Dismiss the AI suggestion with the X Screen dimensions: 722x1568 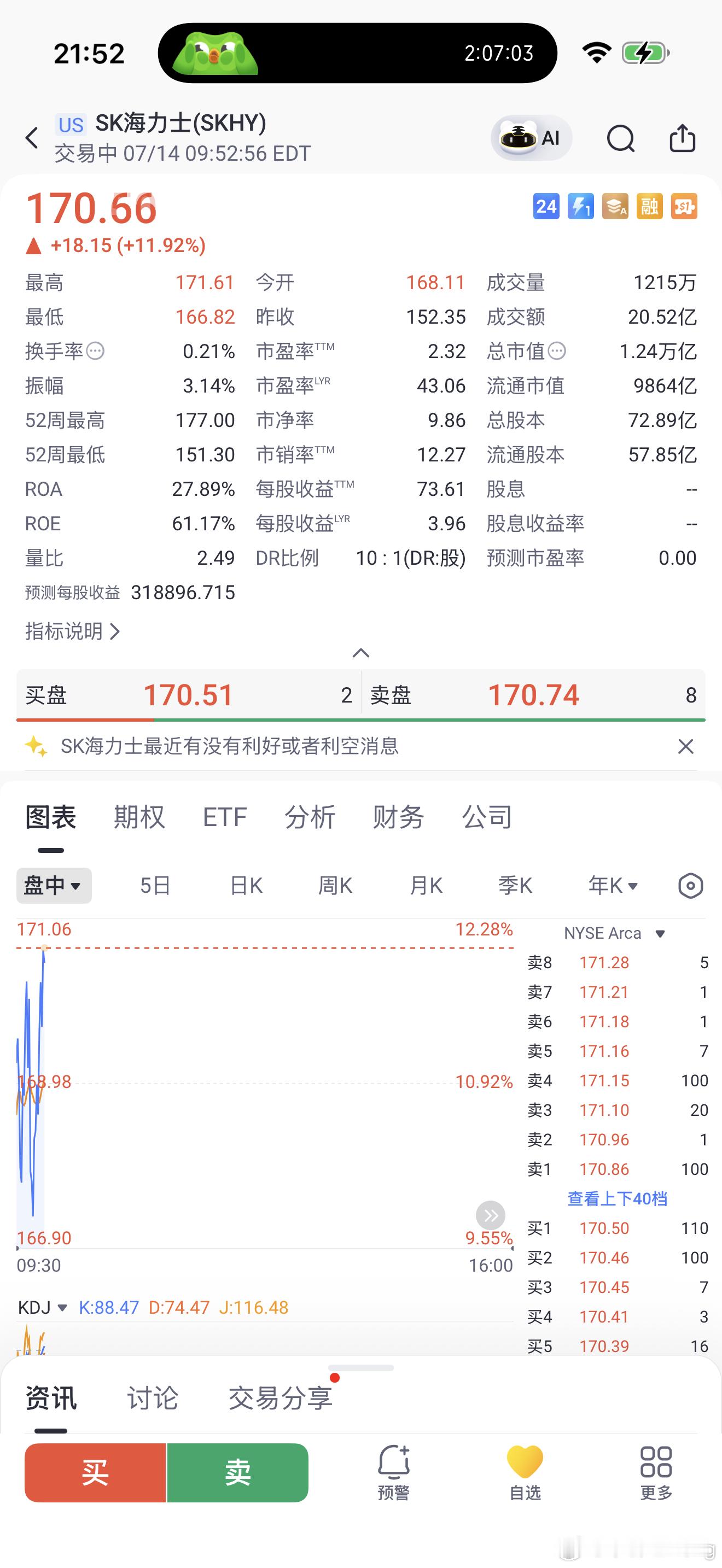(x=686, y=746)
